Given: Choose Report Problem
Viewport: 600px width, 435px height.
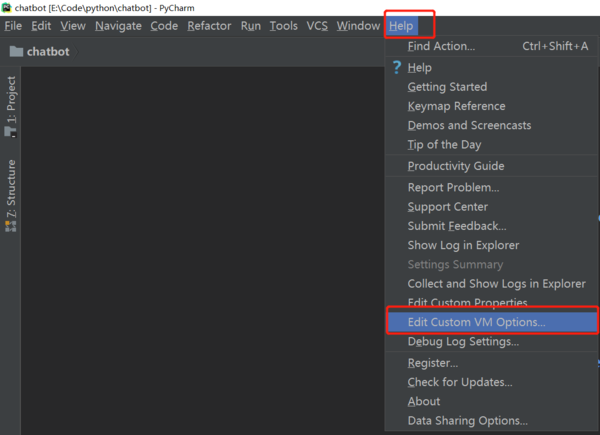Looking at the screenshot, I should pyautogui.click(x=491, y=187).
